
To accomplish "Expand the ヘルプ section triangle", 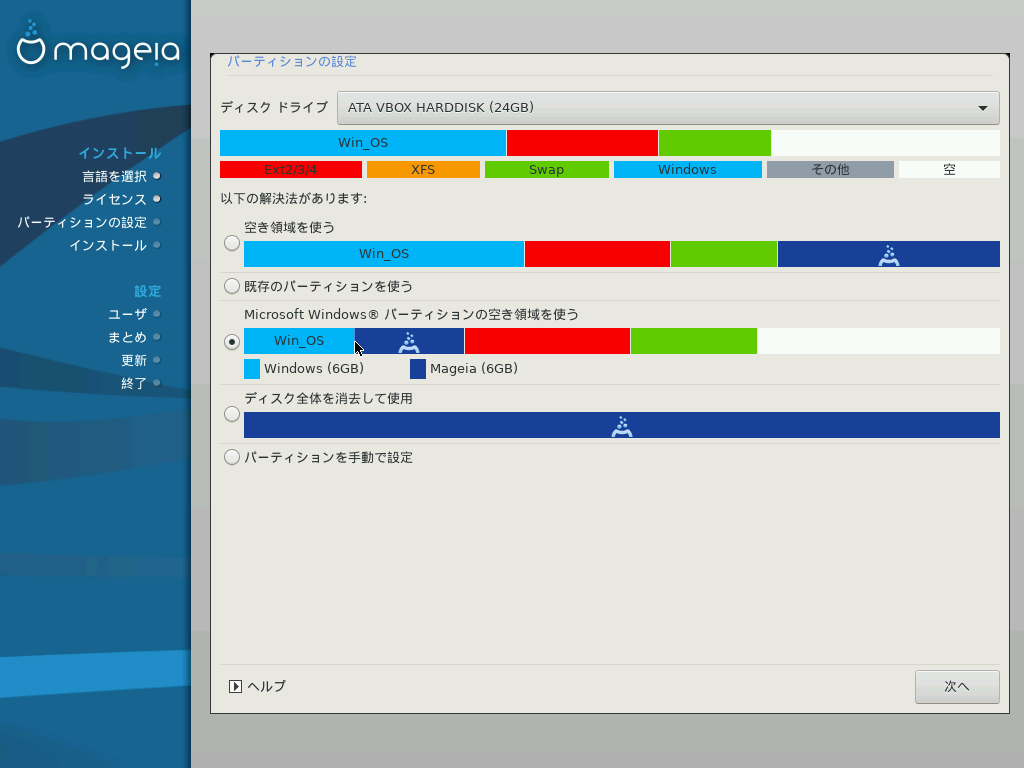I will 235,686.
